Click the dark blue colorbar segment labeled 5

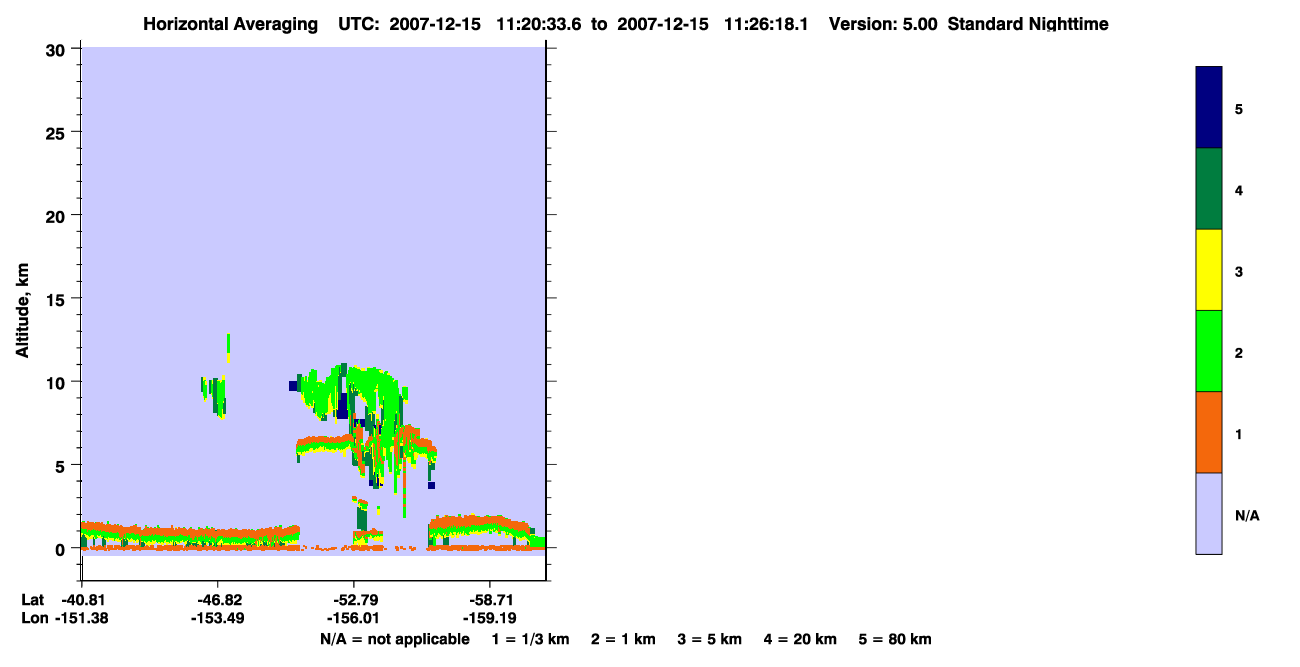(x=1209, y=108)
